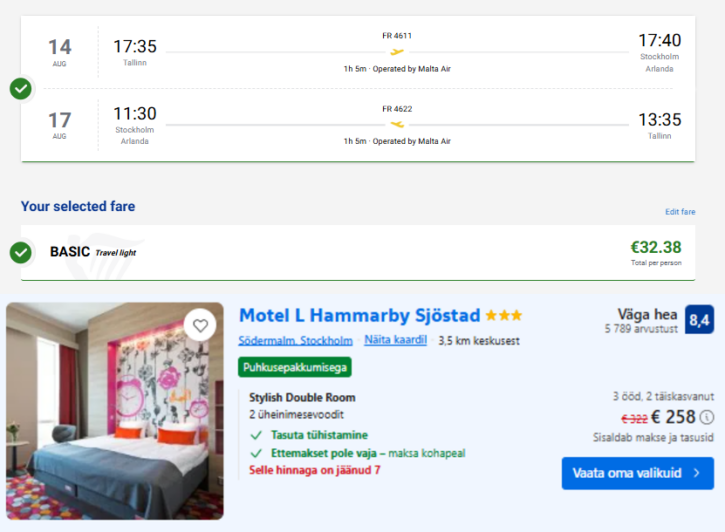Click the Vaata oma valikuid button
The width and height of the screenshot is (725, 532).
638,473
